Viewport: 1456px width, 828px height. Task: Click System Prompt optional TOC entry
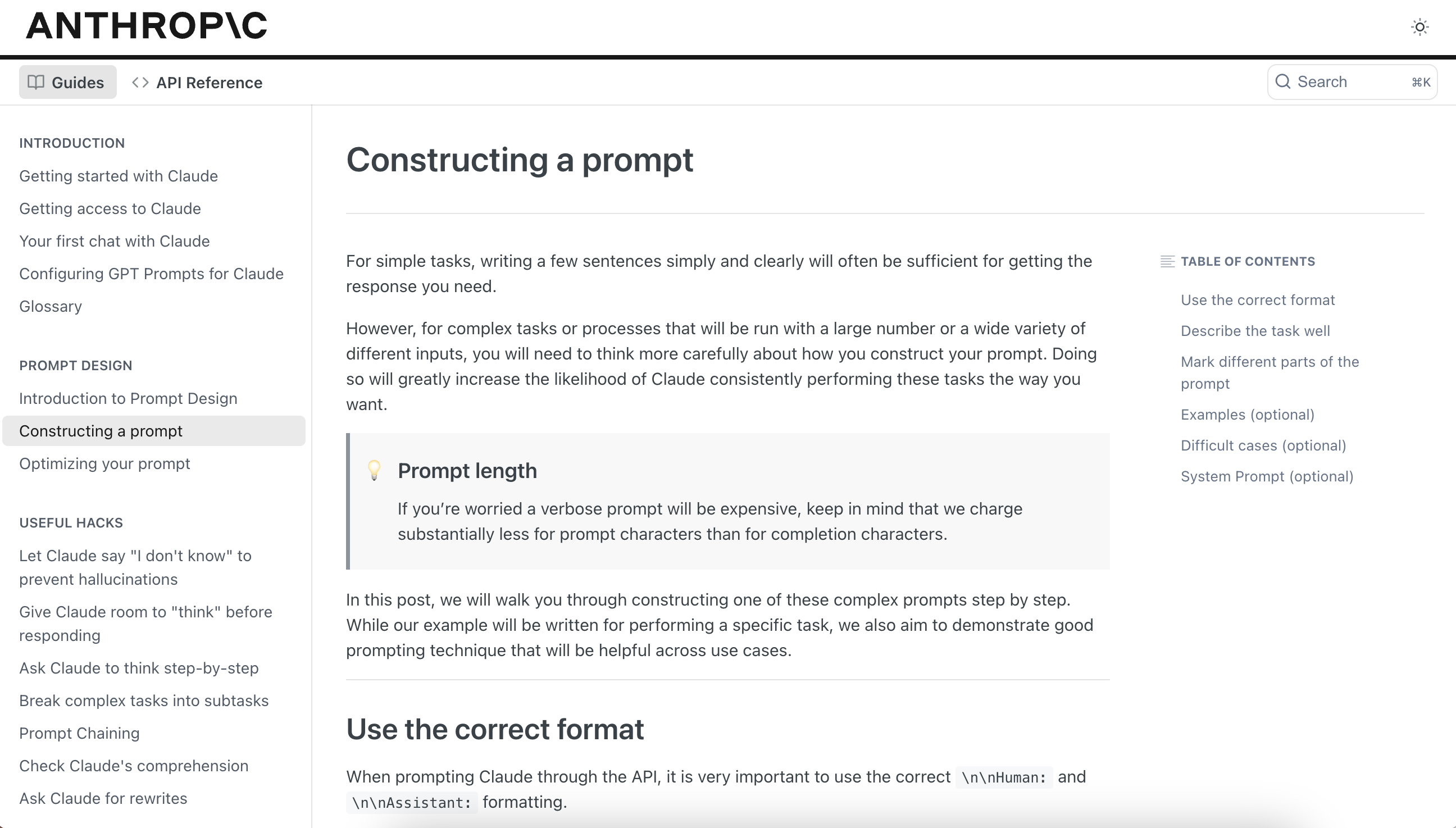coord(1266,476)
